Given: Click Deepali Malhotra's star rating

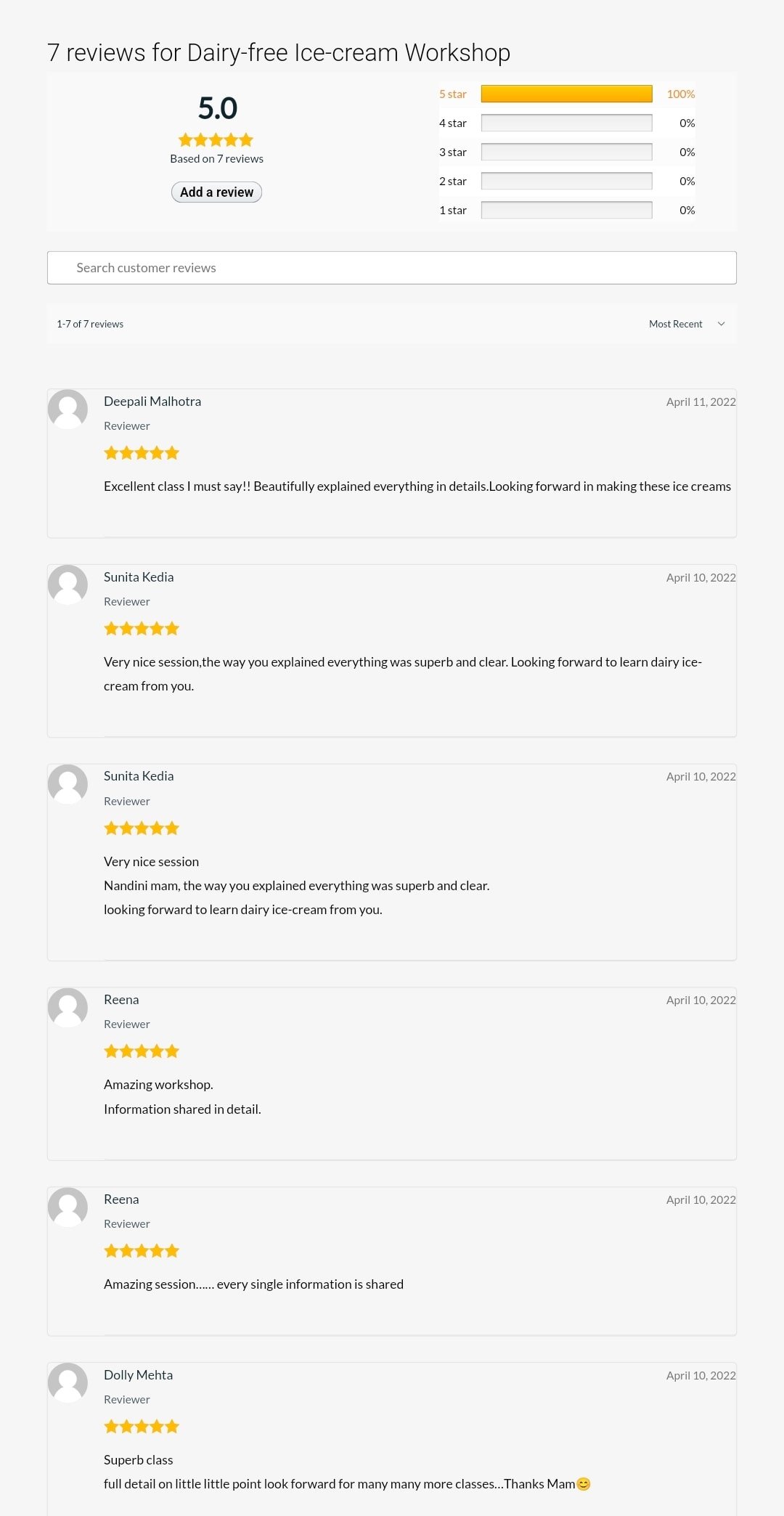Looking at the screenshot, I should click(142, 453).
